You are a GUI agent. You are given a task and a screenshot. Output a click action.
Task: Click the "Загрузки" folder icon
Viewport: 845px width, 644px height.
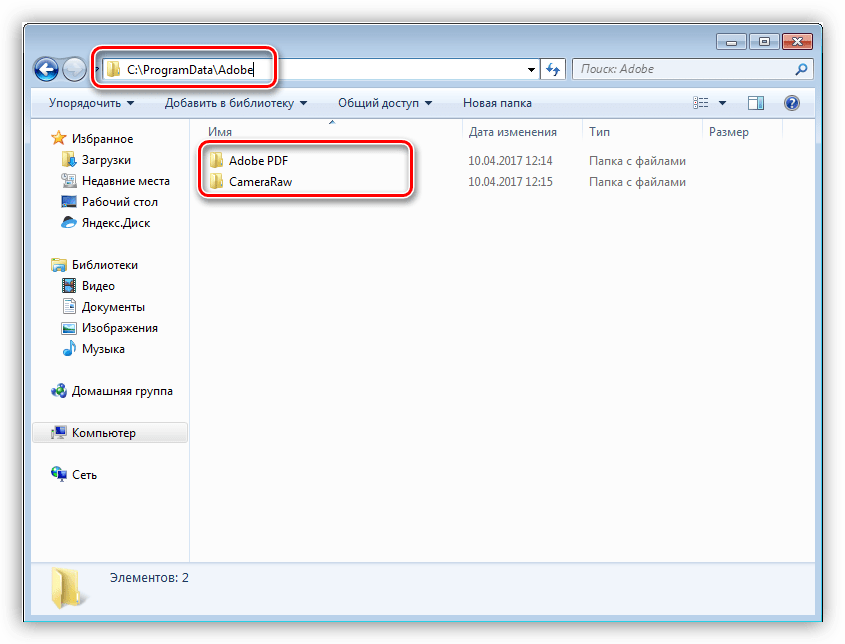point(68,160)
